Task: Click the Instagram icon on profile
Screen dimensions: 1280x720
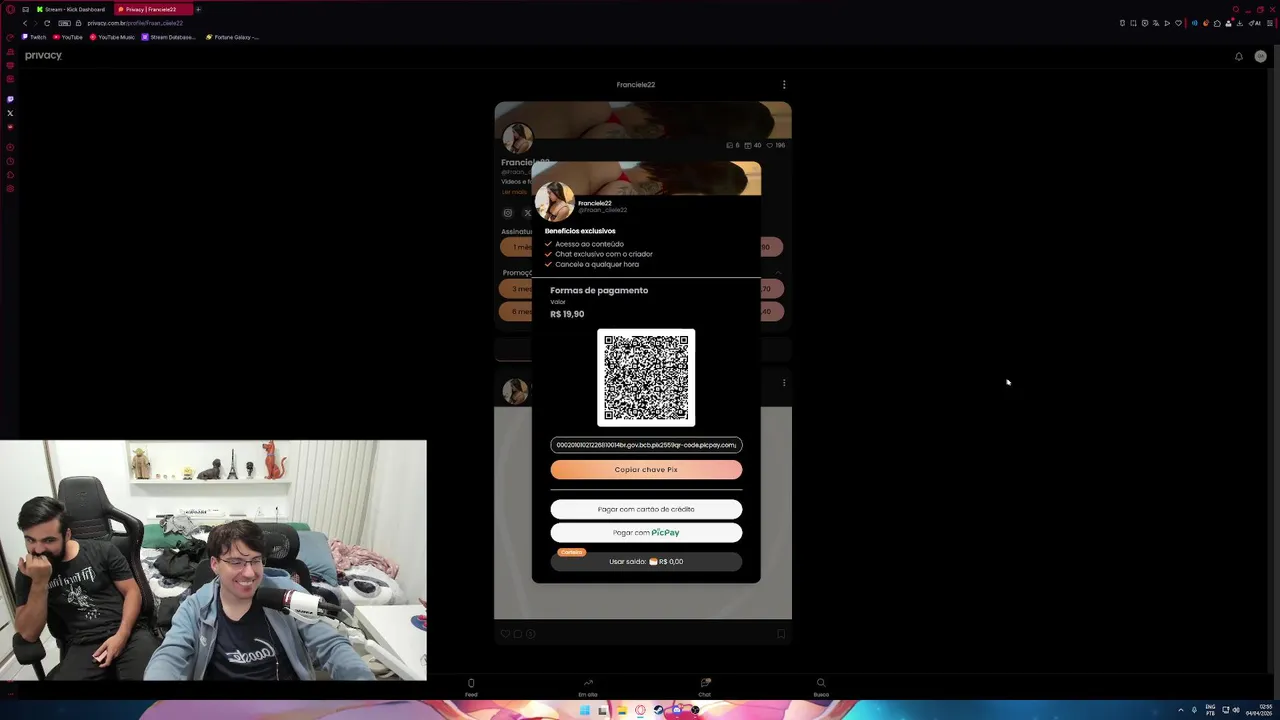Action: 508,213
